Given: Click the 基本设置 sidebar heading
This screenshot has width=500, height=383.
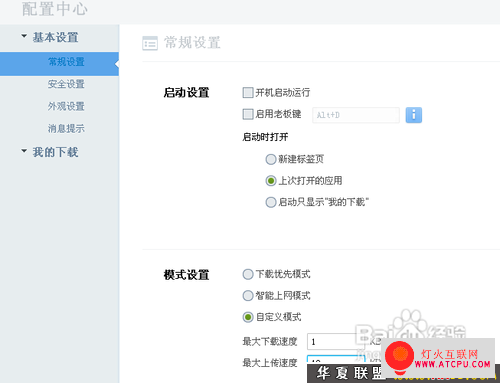Looking at the screenshot, I should point(55,37).
